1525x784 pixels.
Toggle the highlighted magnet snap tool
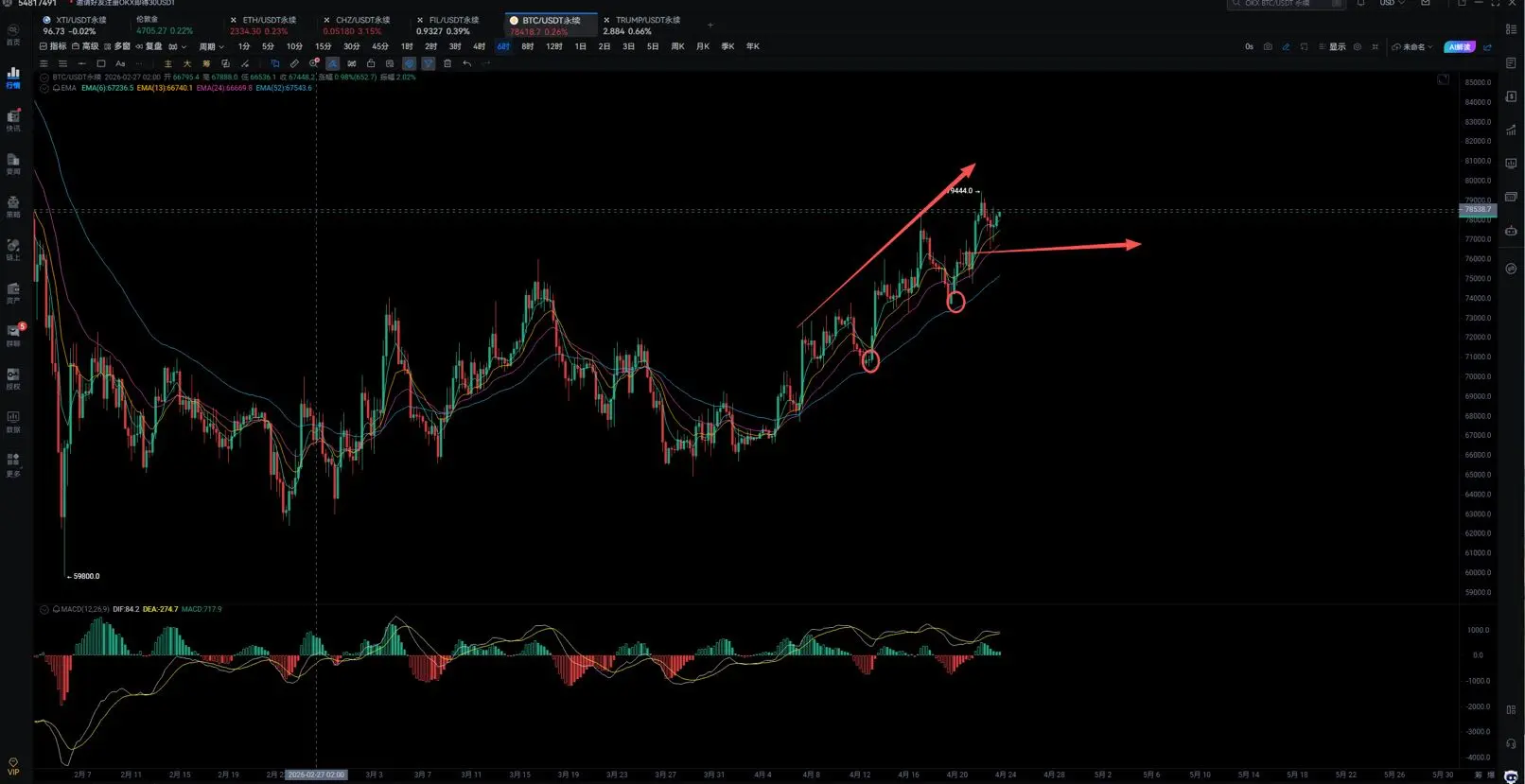click(x=409, y=63)
